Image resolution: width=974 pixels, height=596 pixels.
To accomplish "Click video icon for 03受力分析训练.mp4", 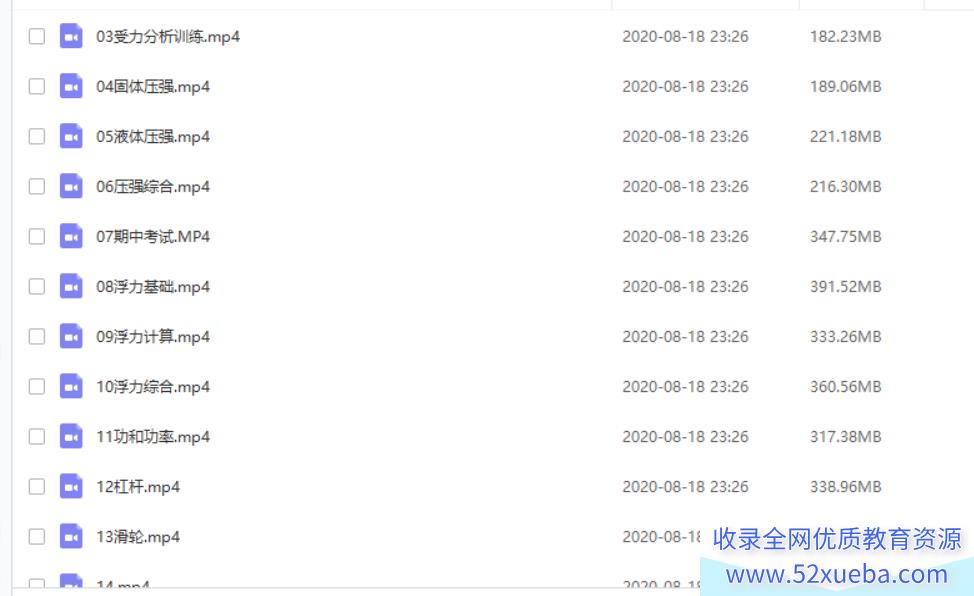I will pyautogui.click(x=71, y=36).
